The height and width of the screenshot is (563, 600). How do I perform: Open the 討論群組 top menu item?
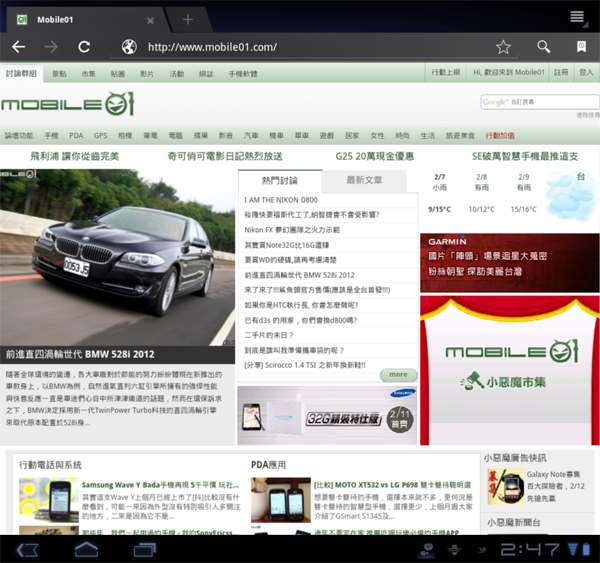(21, 73)
